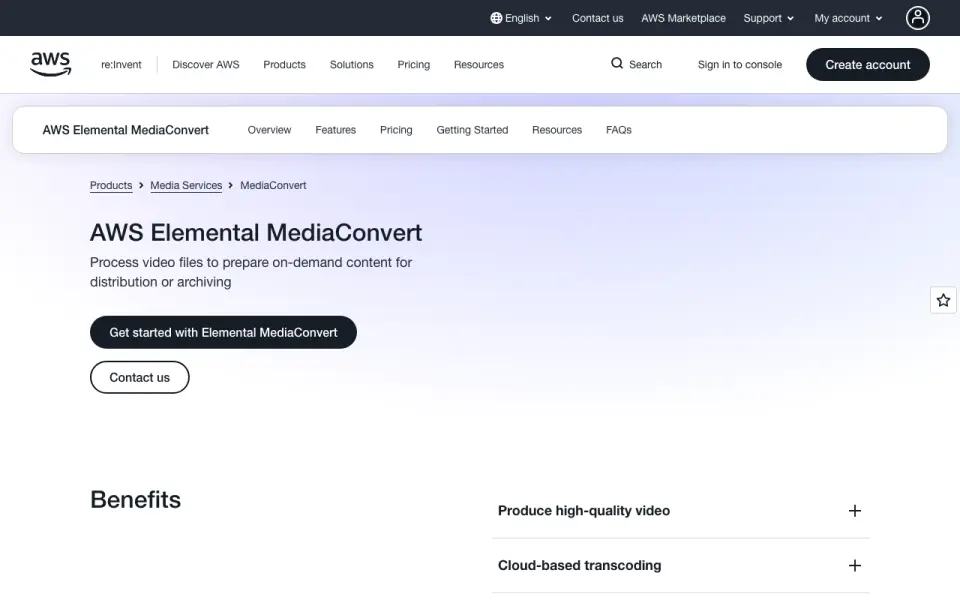The image size is (960, 600).
Task: Click the globe language icon
Action: (496, 18)
